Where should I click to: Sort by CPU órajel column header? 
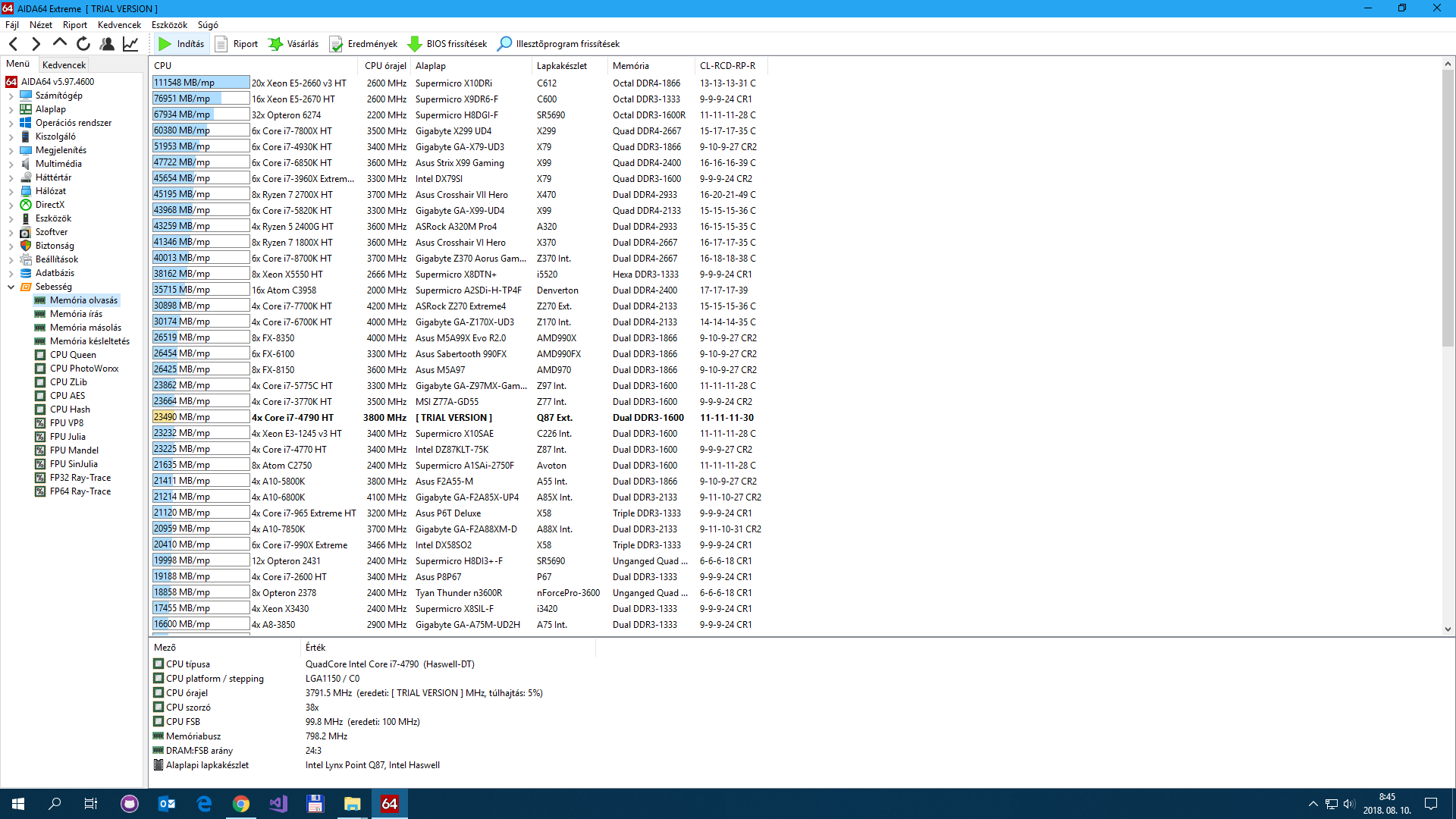point(385,66)
